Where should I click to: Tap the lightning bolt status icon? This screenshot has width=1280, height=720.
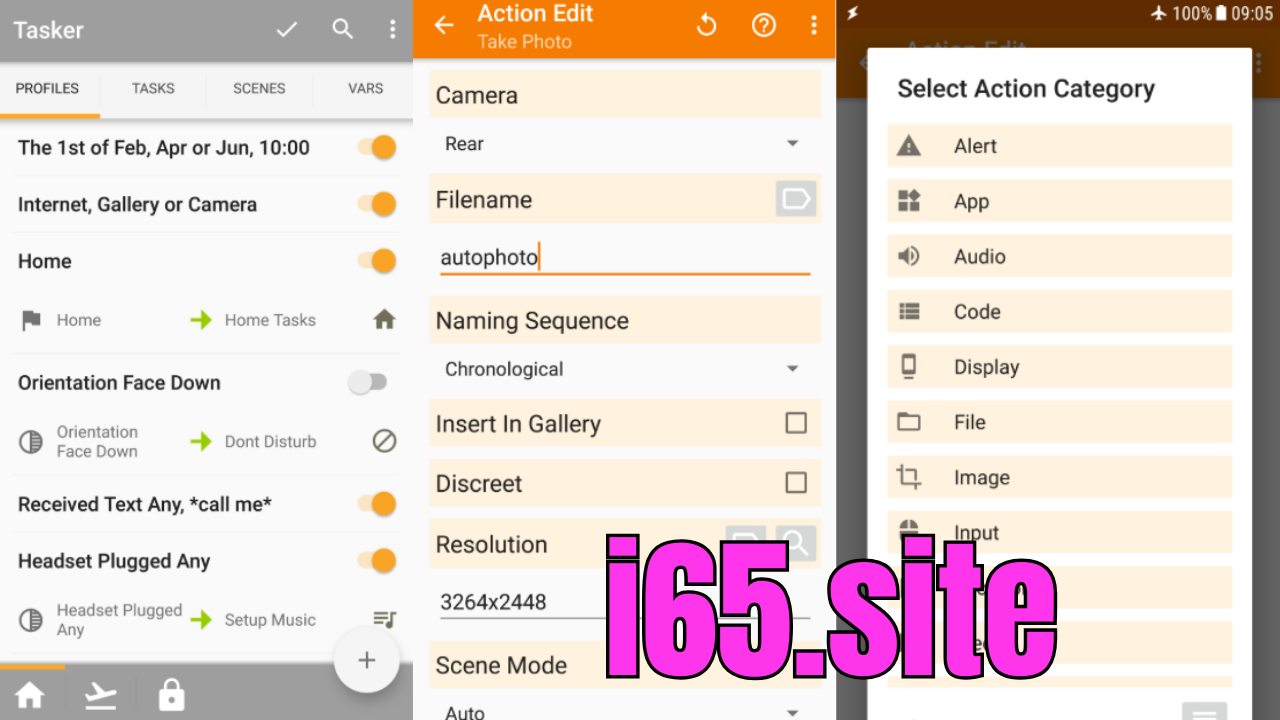click(x=852, y=13)
